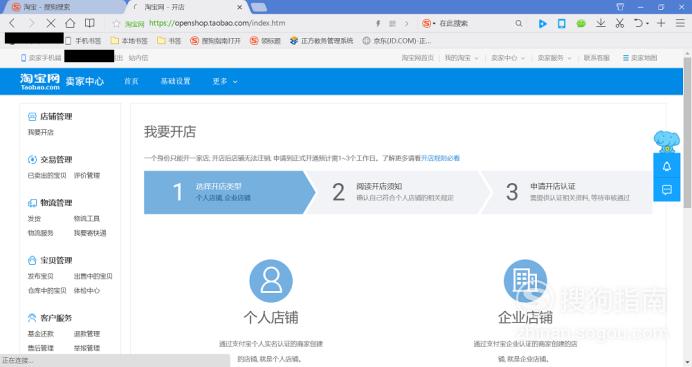Stop page loading with the X button
This screenshot has height=367, width=692.
[x=51, y=23]
